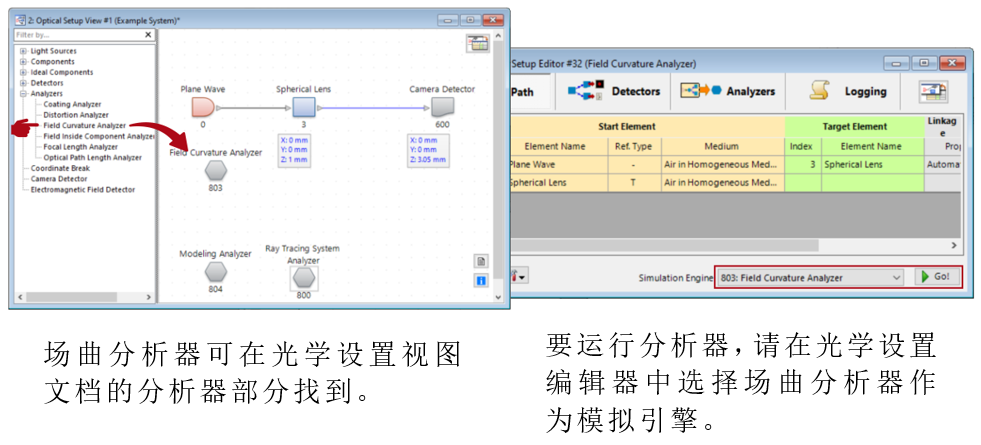Expand the Components tree node

point(23,62)
